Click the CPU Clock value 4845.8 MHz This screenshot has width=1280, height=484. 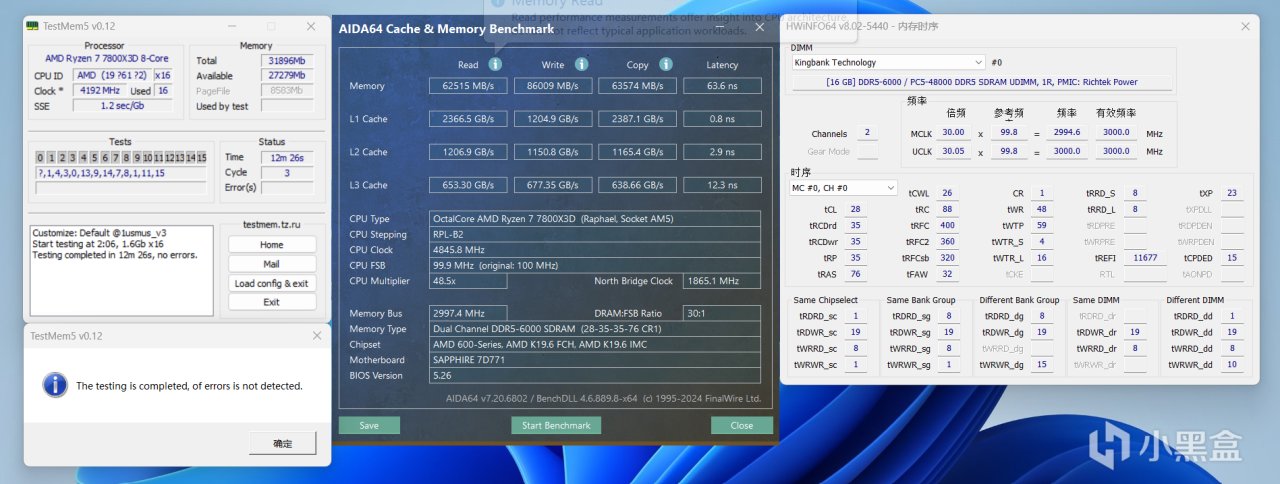pyautogui.click(x=595, y=250)
